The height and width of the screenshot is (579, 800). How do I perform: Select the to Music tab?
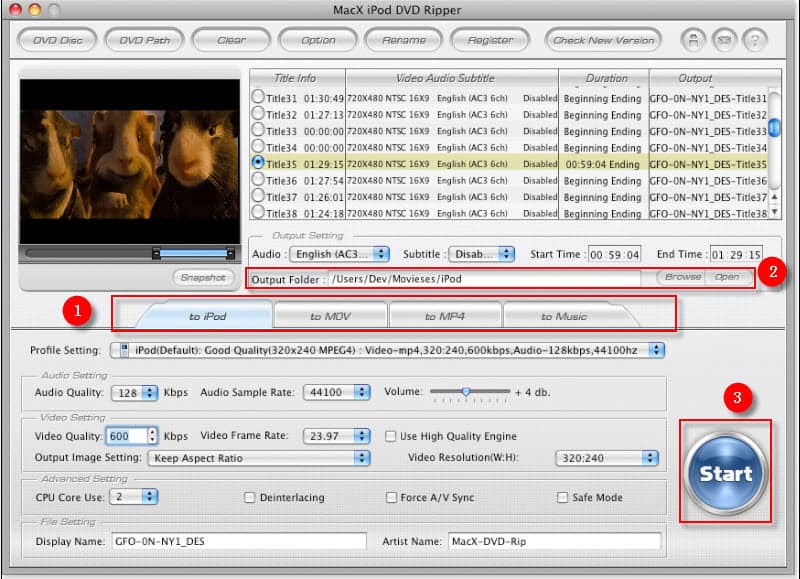point(564,316)
